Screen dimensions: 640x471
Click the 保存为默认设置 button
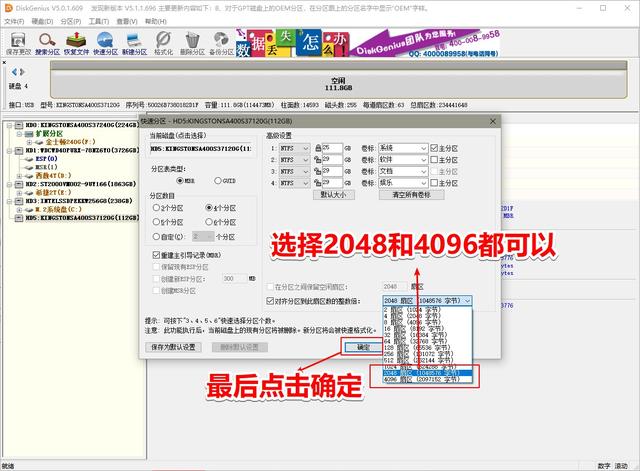(173, 347)
